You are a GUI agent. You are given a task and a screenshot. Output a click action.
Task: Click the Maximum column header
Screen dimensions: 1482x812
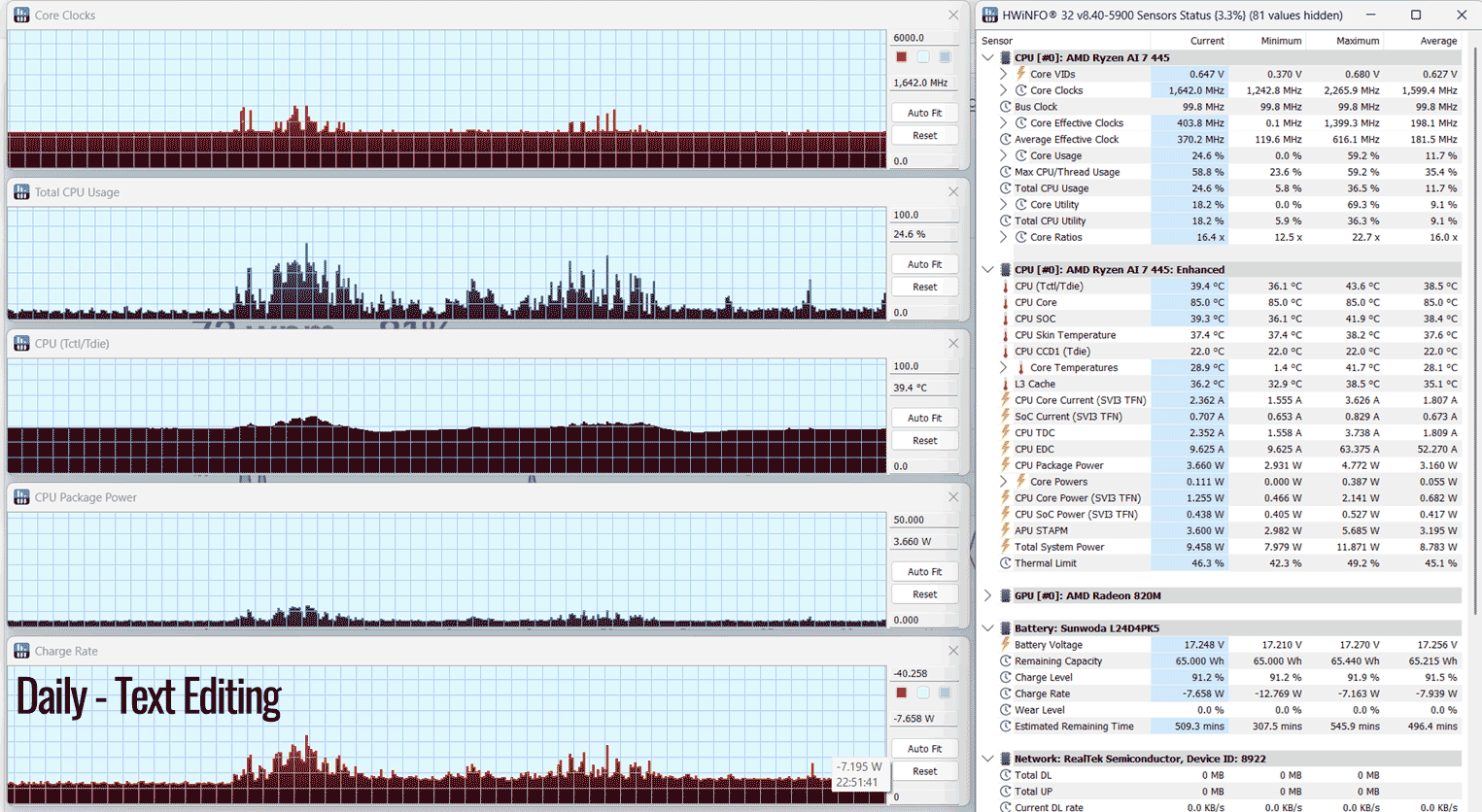pyautogui.click(x=1357, y=41)
